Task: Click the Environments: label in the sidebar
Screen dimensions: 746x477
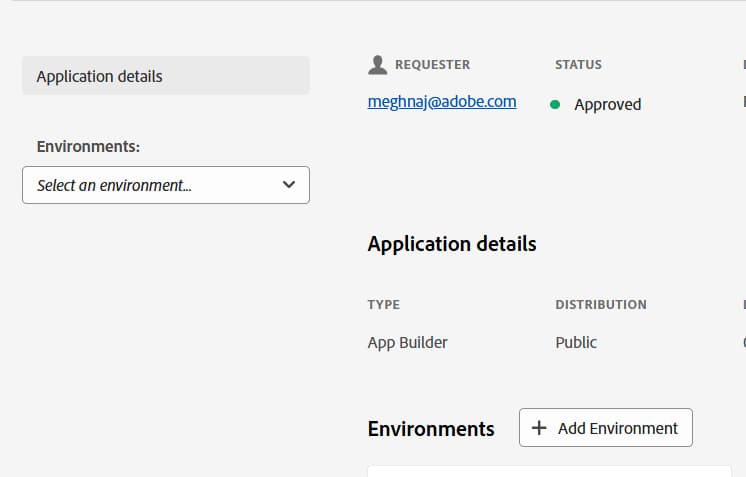Action: click(88, 147)
